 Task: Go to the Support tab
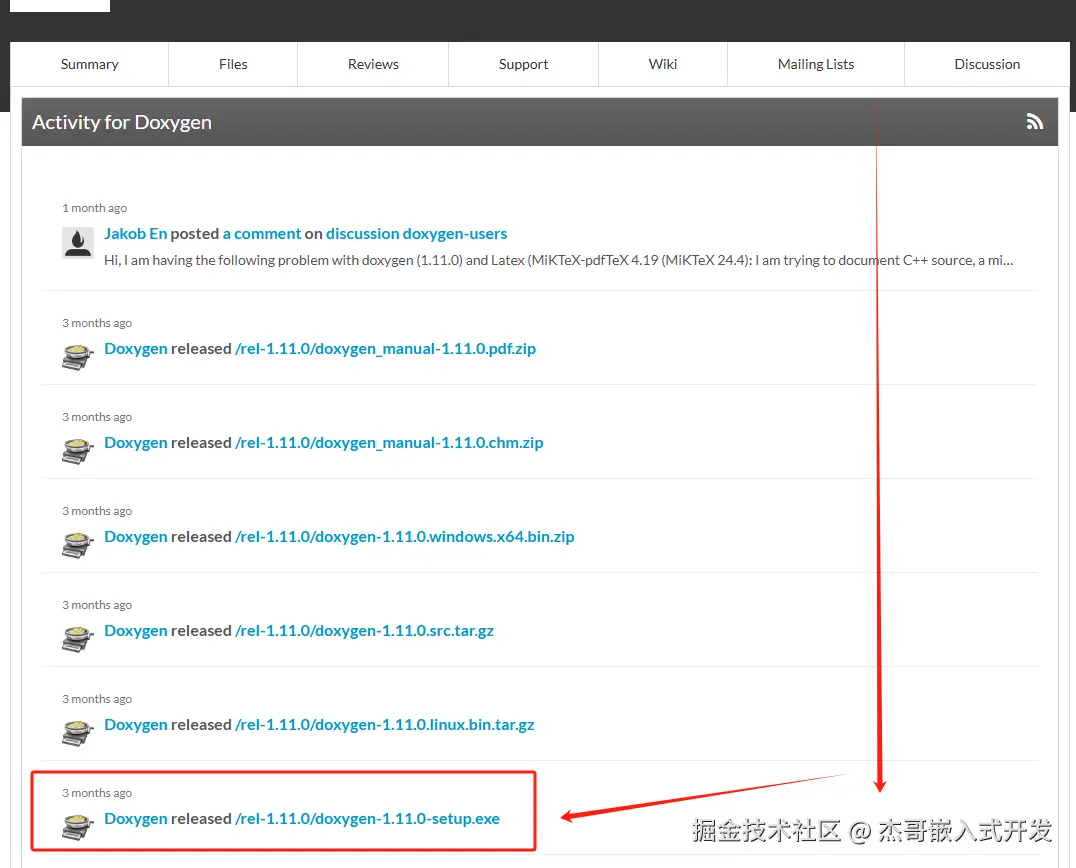[524, 64]
